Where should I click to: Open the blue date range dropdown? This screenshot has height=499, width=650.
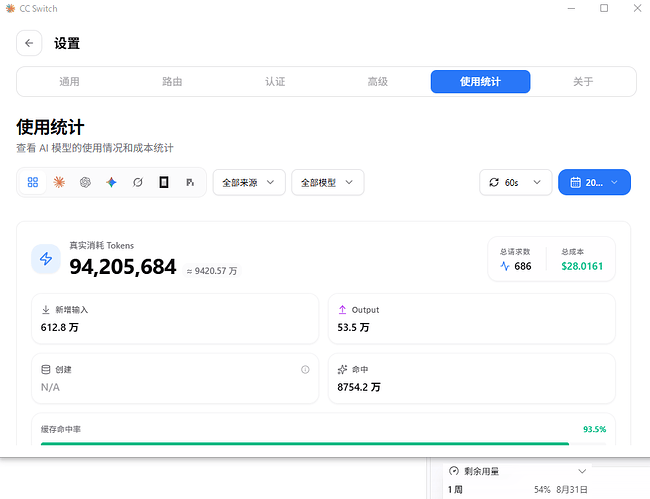pyautogui.click(x=594, y=182)
